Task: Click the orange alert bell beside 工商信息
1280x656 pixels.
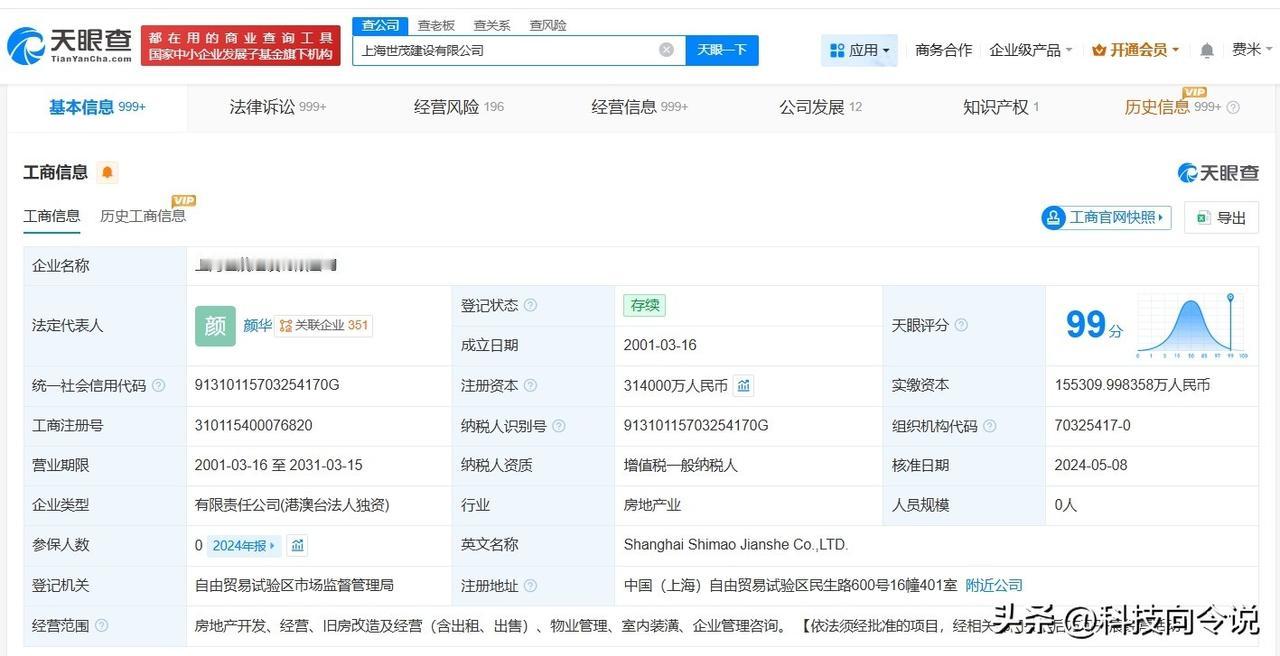Action: tap(107, 172)
